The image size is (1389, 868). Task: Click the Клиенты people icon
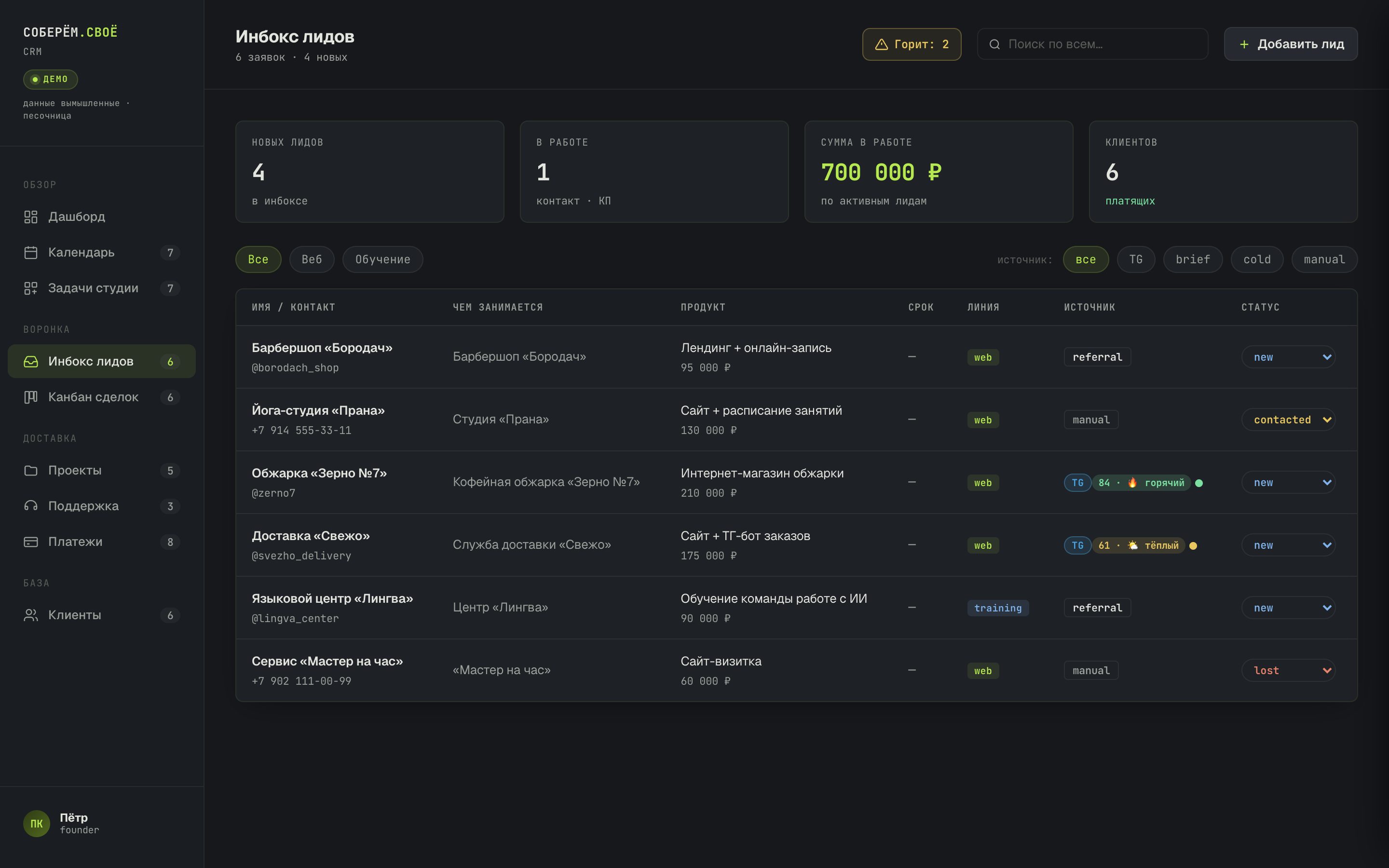point(30,615)
